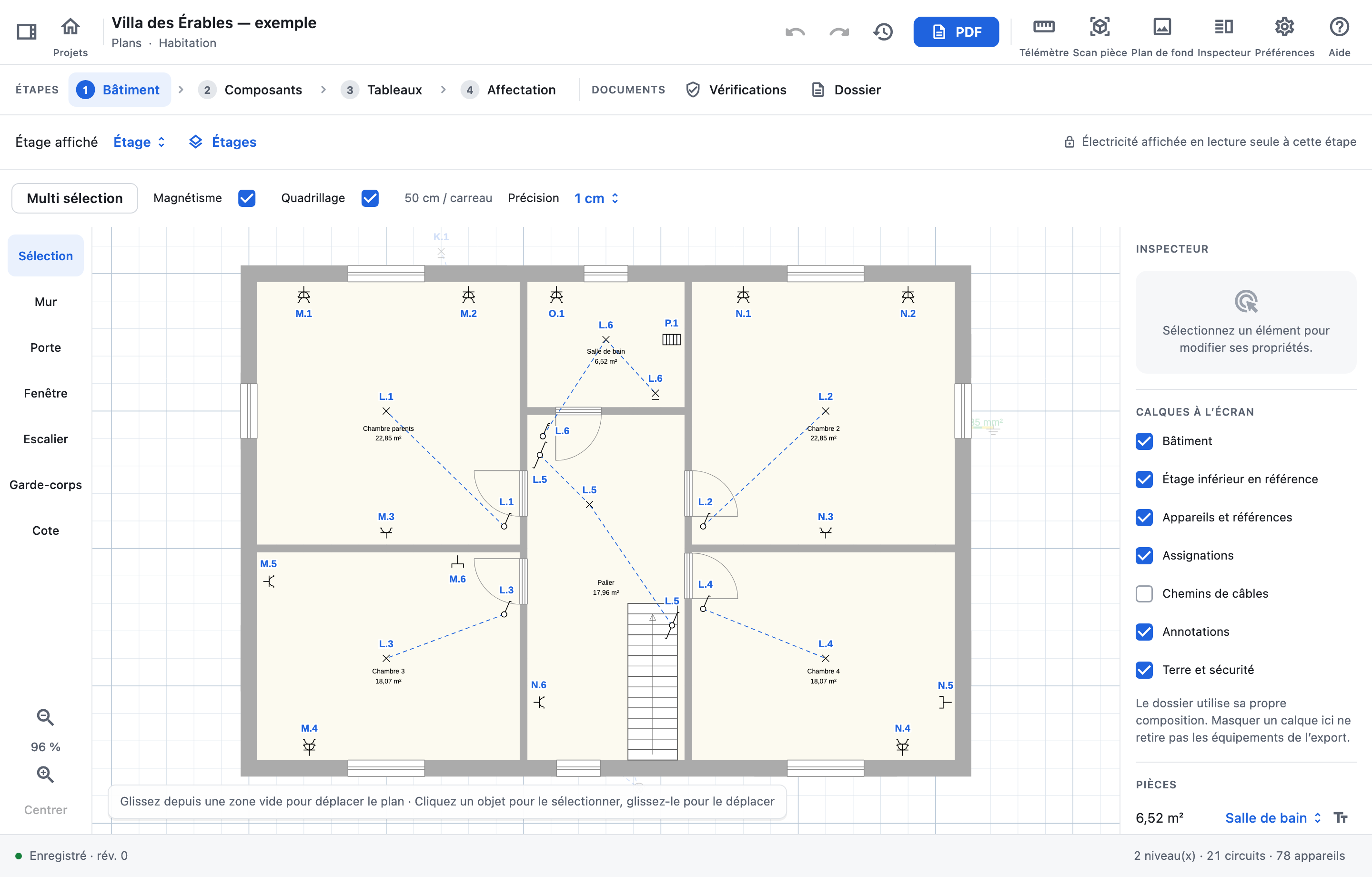Toggle the sidebar panel icon
The image size is (1372, 877).
coord(26,31)
